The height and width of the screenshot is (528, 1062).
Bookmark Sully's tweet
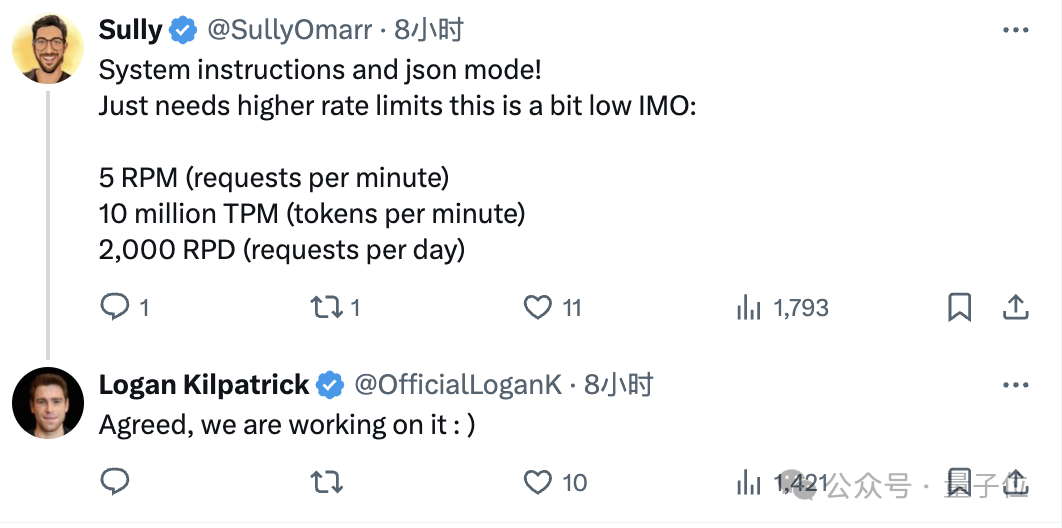tap(959, 308)
